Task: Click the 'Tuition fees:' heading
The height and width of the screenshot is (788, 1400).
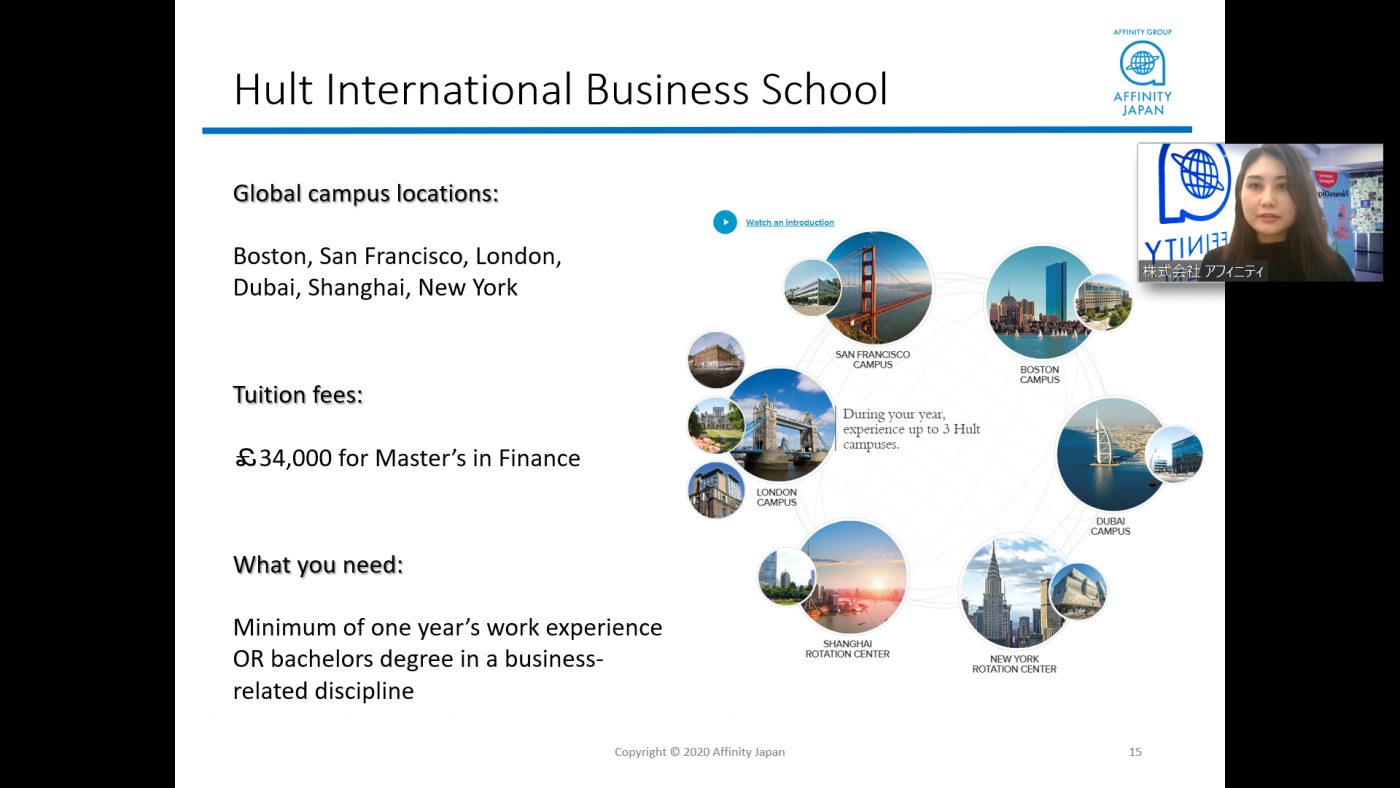Action: [x=298, y=395]
